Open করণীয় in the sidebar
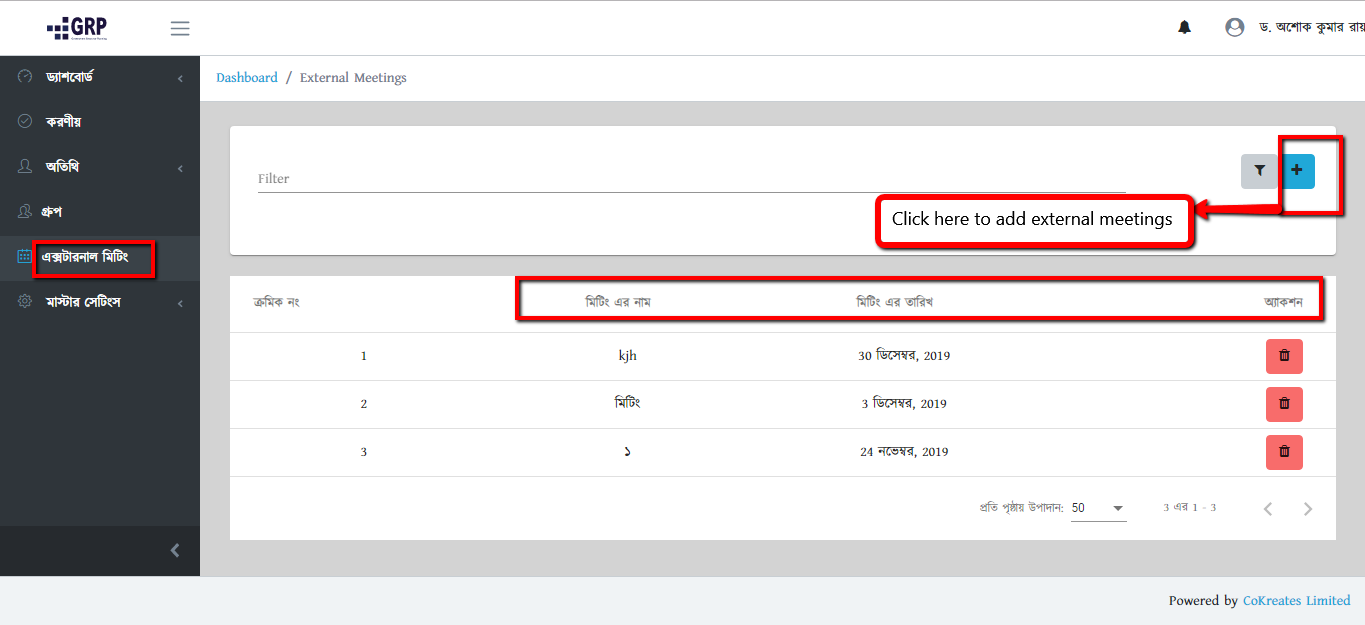This screenshot has height=625, width=1365. click(63, 122)
